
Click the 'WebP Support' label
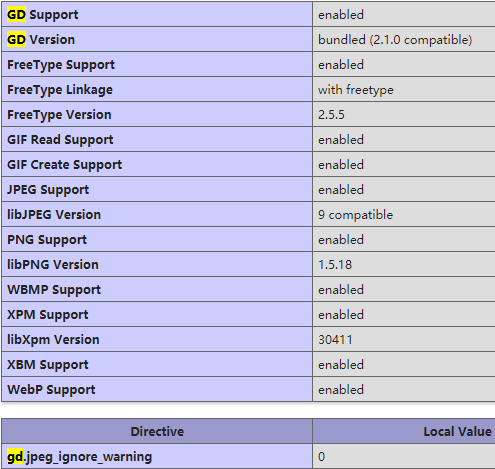tap(51, 390)
